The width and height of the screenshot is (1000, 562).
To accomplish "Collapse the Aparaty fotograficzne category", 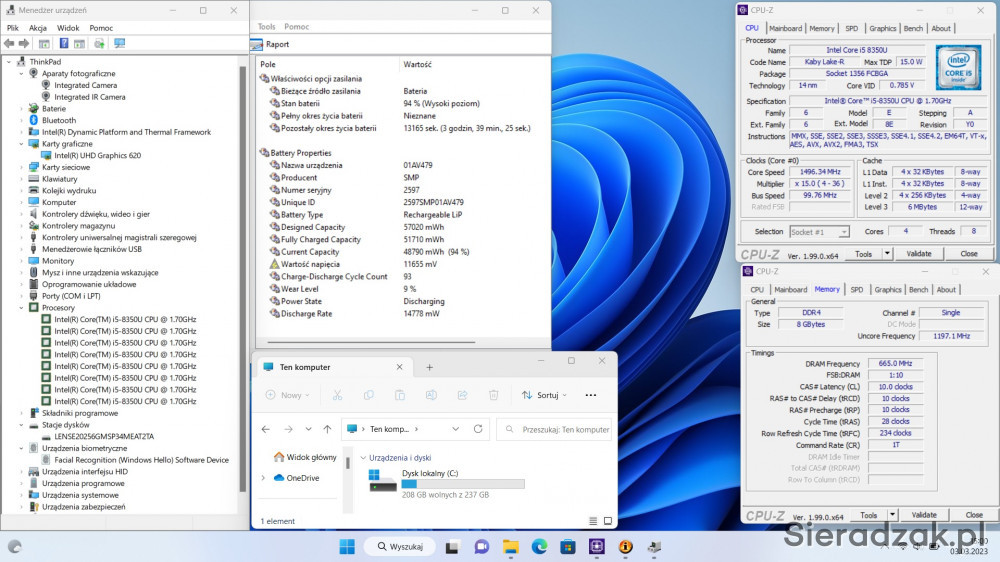I will click(21, 73).
